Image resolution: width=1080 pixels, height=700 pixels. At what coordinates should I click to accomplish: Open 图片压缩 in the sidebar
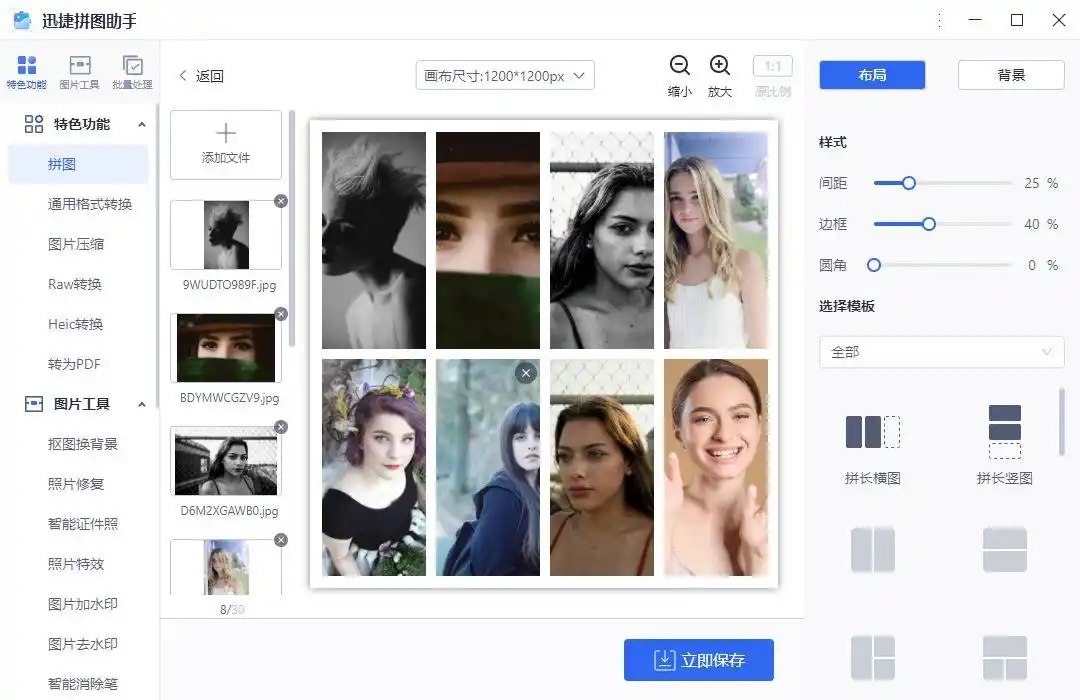point(76,244)
